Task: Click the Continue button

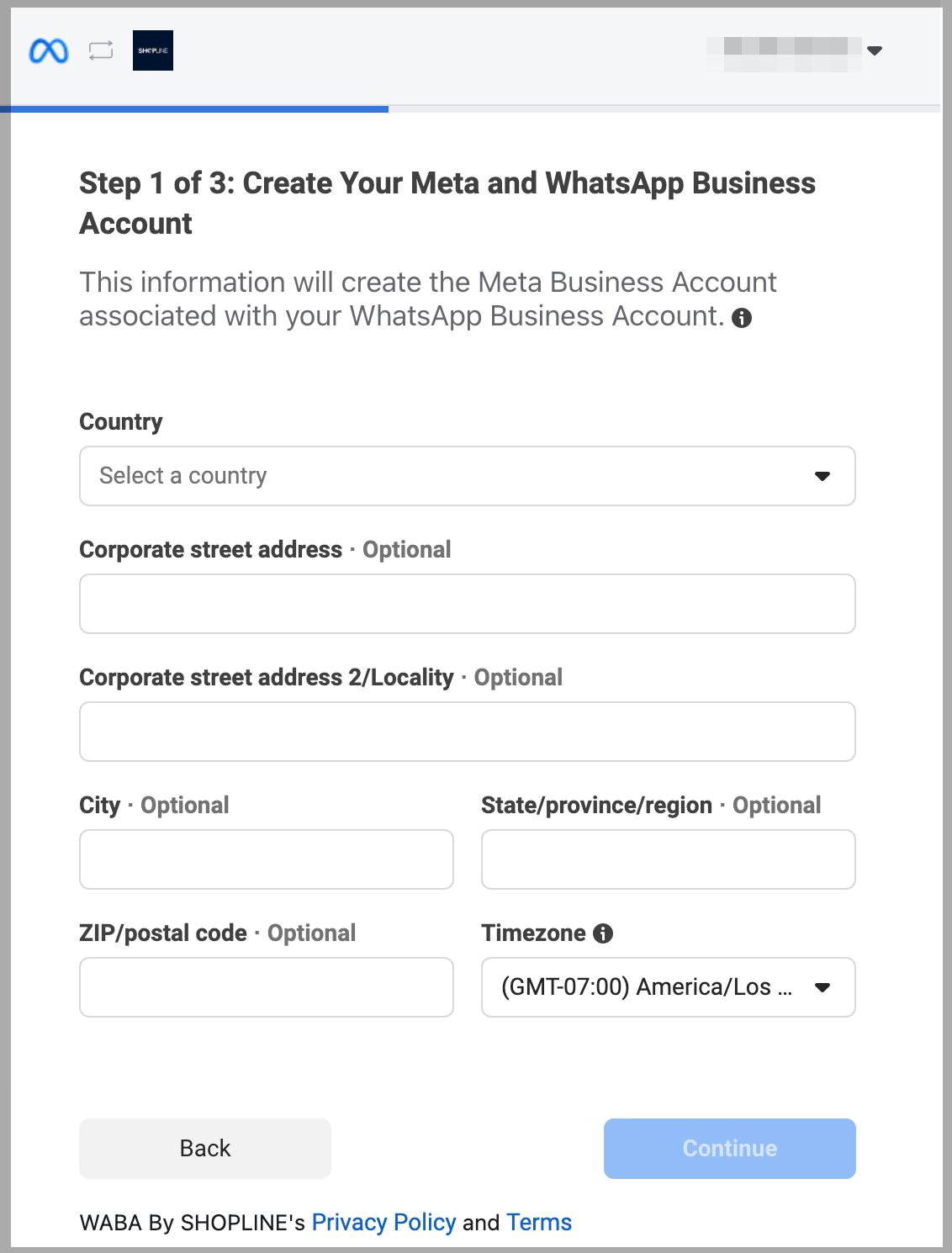Action: (x=730, y=1149)
